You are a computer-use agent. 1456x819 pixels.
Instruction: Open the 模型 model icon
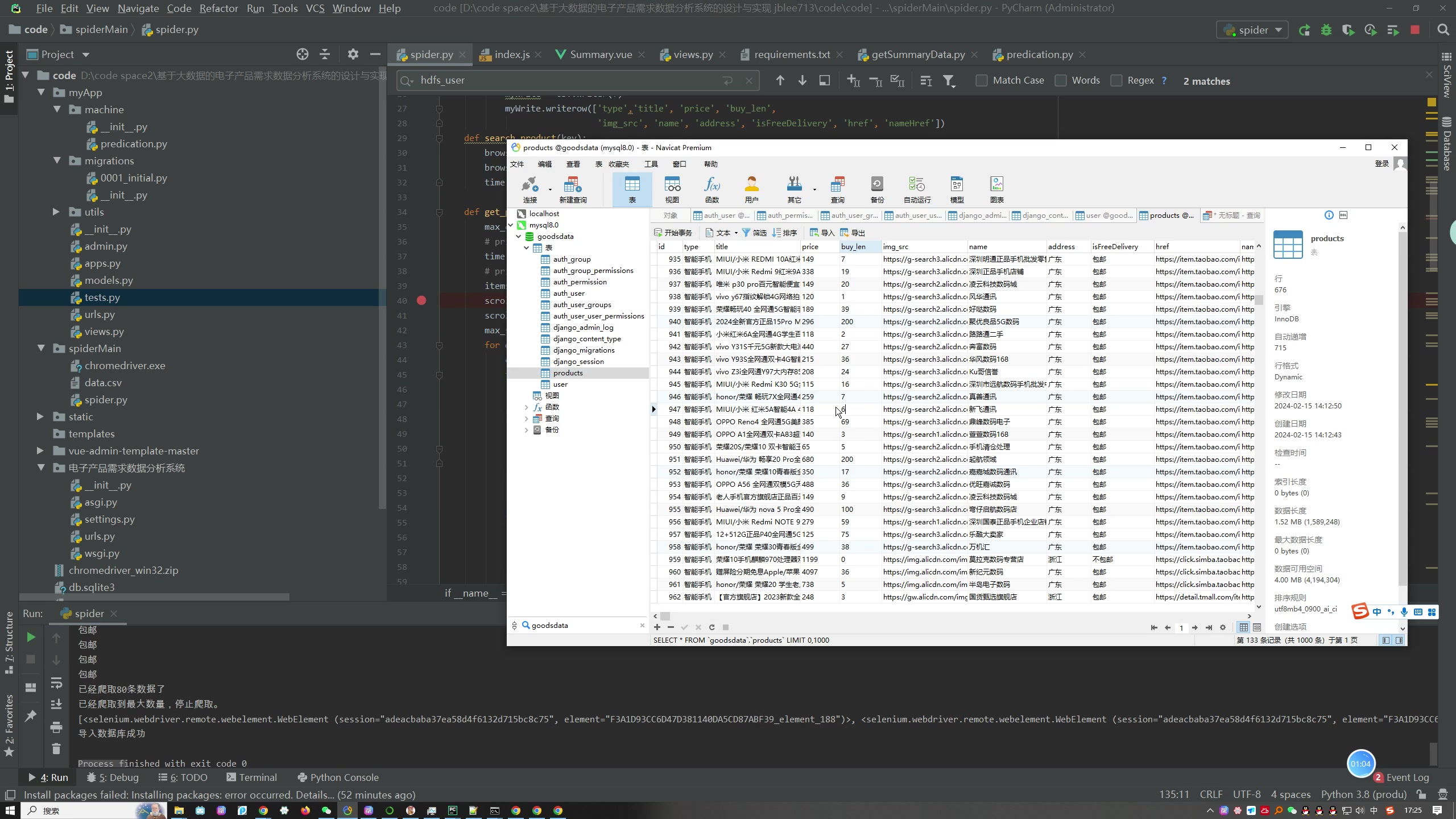(x=957, y=189)
